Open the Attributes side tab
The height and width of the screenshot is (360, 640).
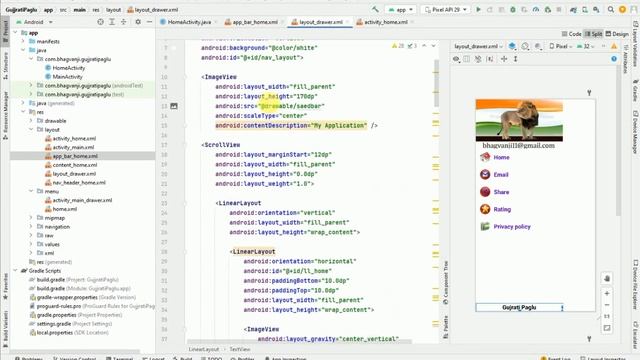tap(627, 59)
